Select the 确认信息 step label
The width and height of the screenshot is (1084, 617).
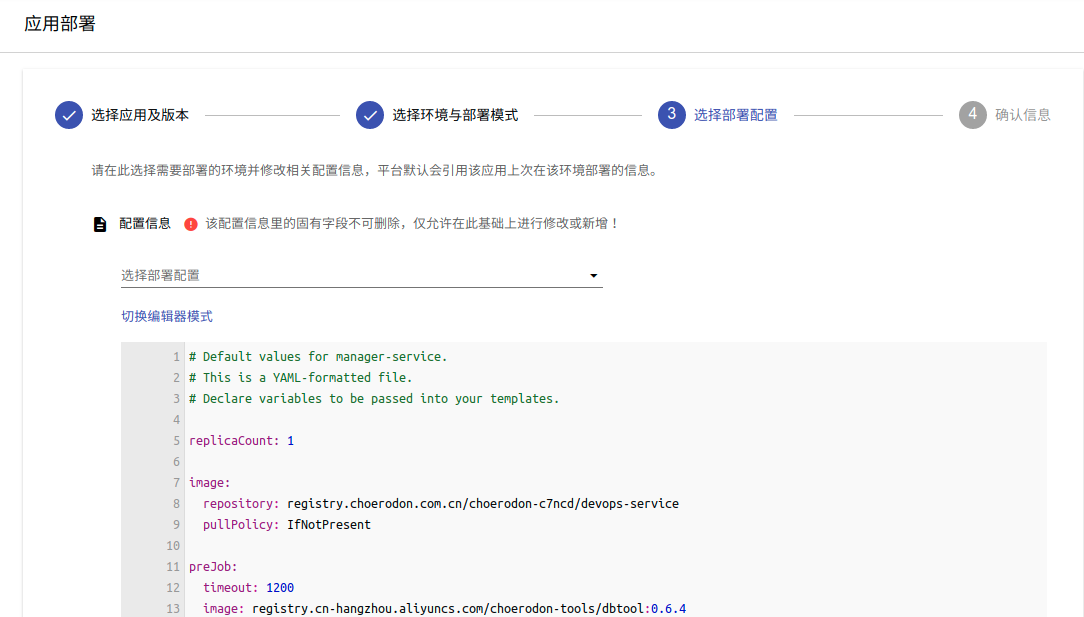[1022, 115]
